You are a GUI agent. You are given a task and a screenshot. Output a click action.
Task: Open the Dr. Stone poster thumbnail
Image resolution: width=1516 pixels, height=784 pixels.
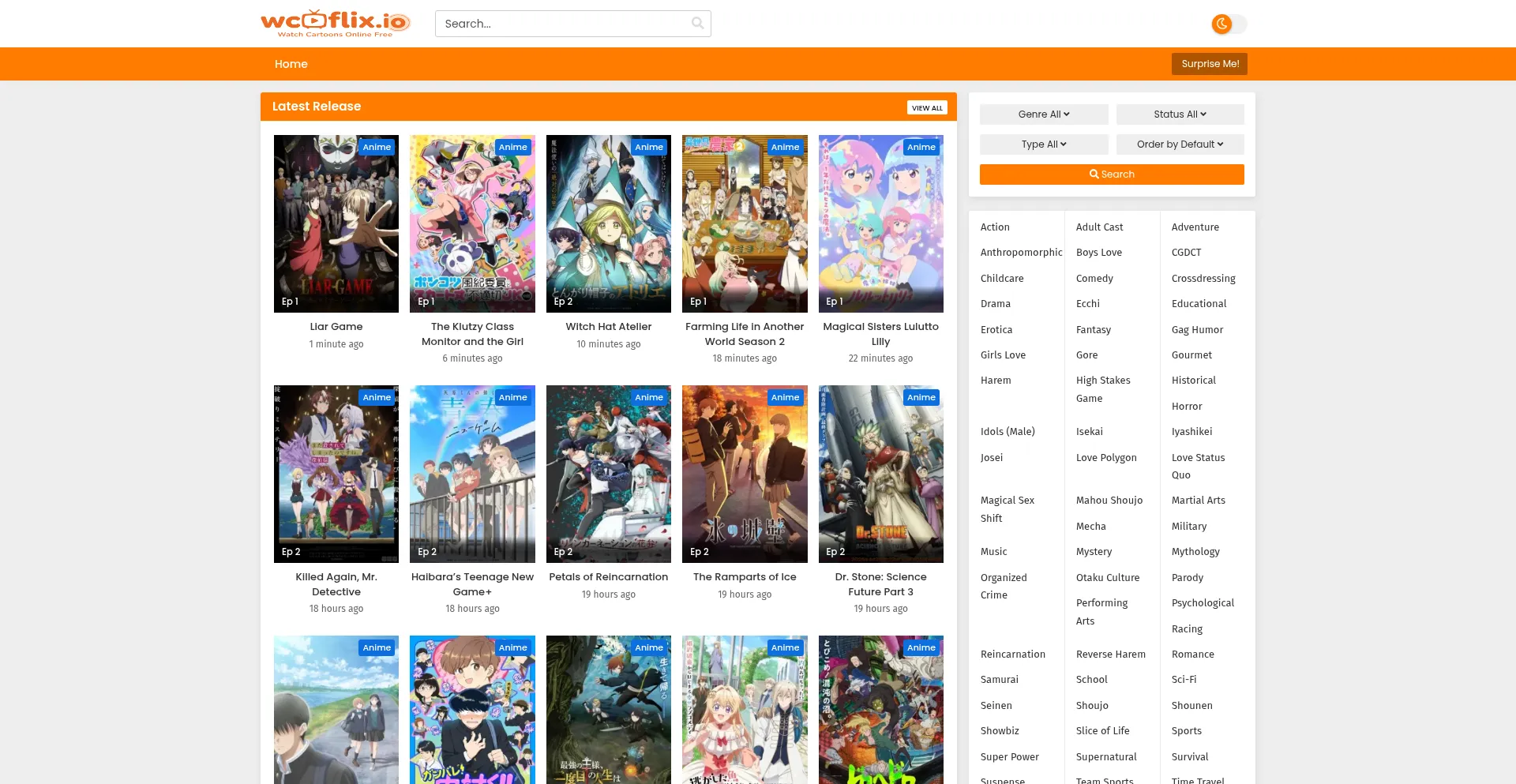pyautogui.click(x=881, y=474)
